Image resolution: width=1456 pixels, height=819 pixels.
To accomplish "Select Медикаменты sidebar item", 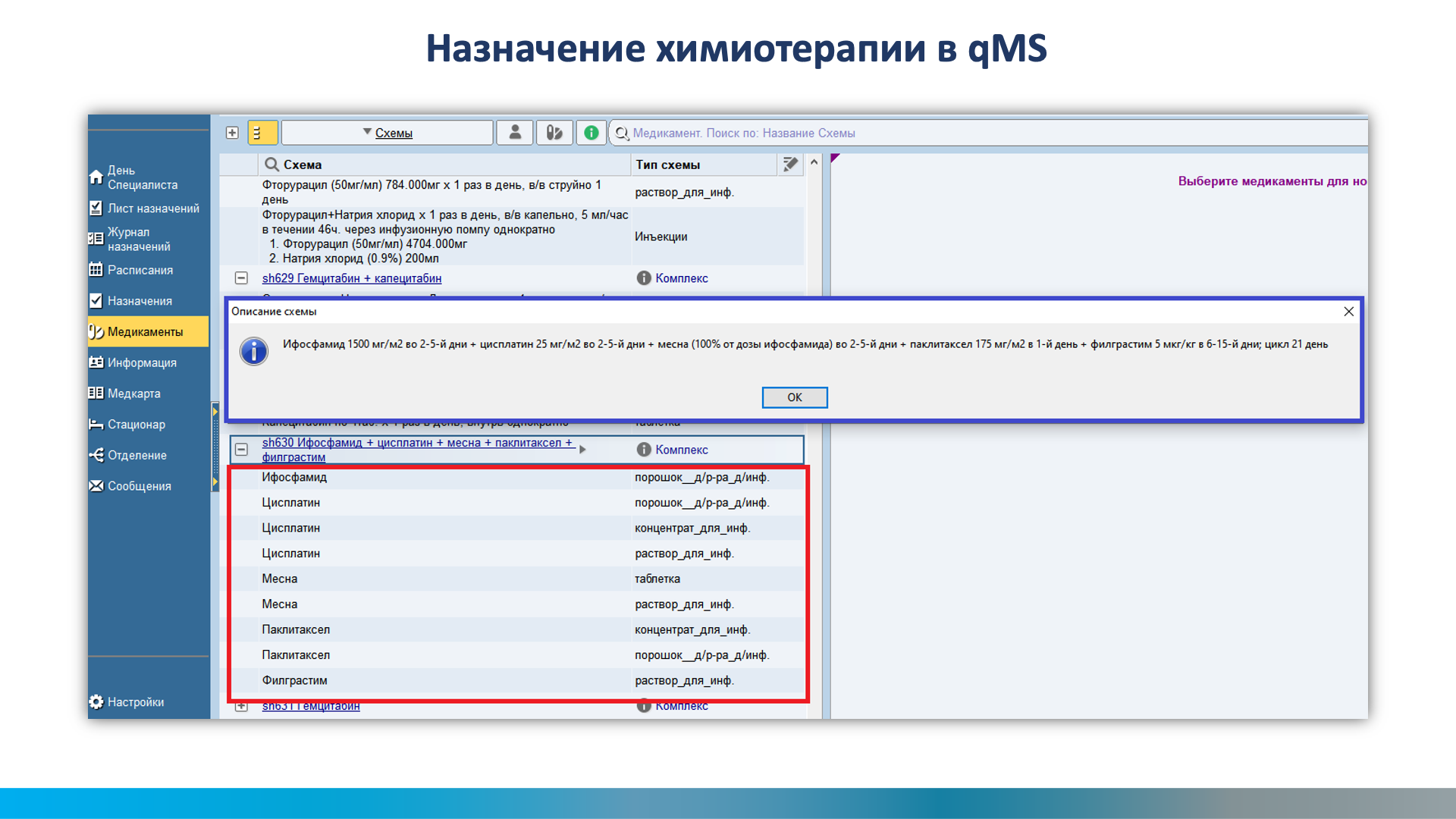I will 148,331.
